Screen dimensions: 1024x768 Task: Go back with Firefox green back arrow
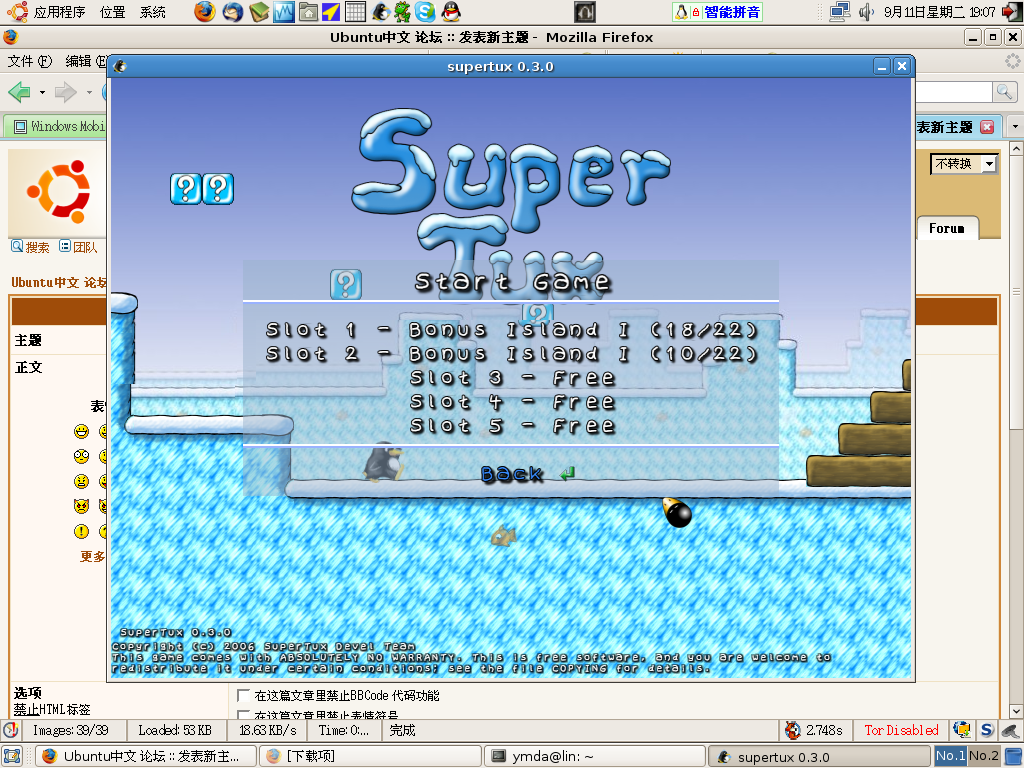(20, 92)
